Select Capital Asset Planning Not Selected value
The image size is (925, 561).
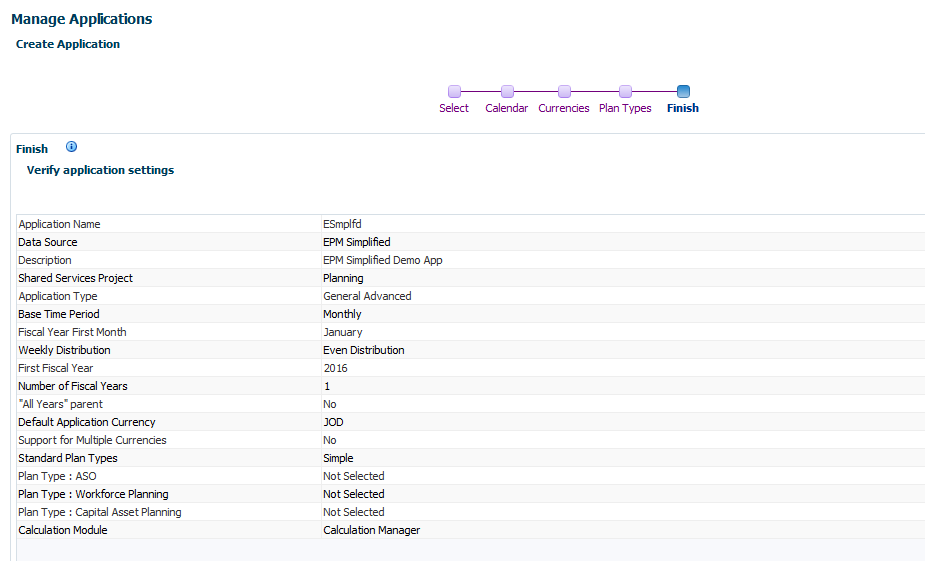[353, 512]
